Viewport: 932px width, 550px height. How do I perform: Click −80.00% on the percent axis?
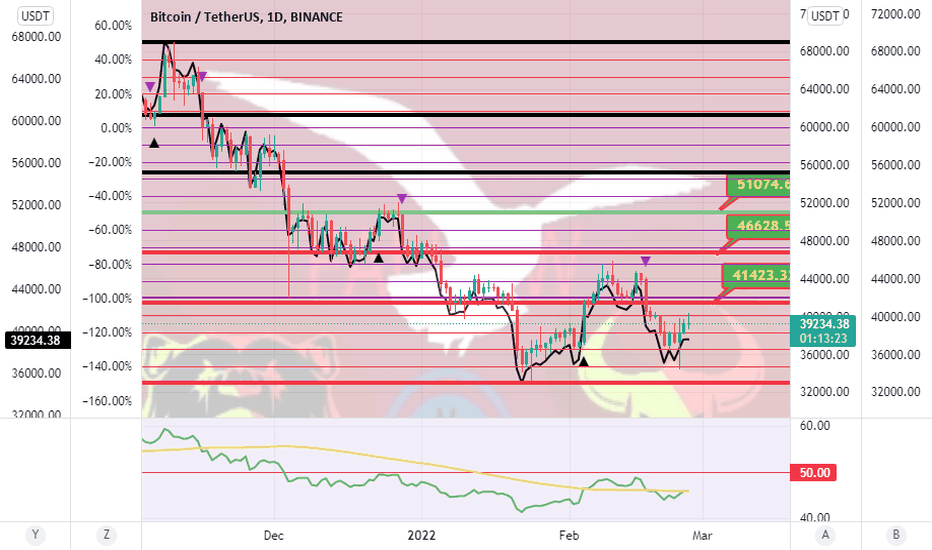[110, 264]
